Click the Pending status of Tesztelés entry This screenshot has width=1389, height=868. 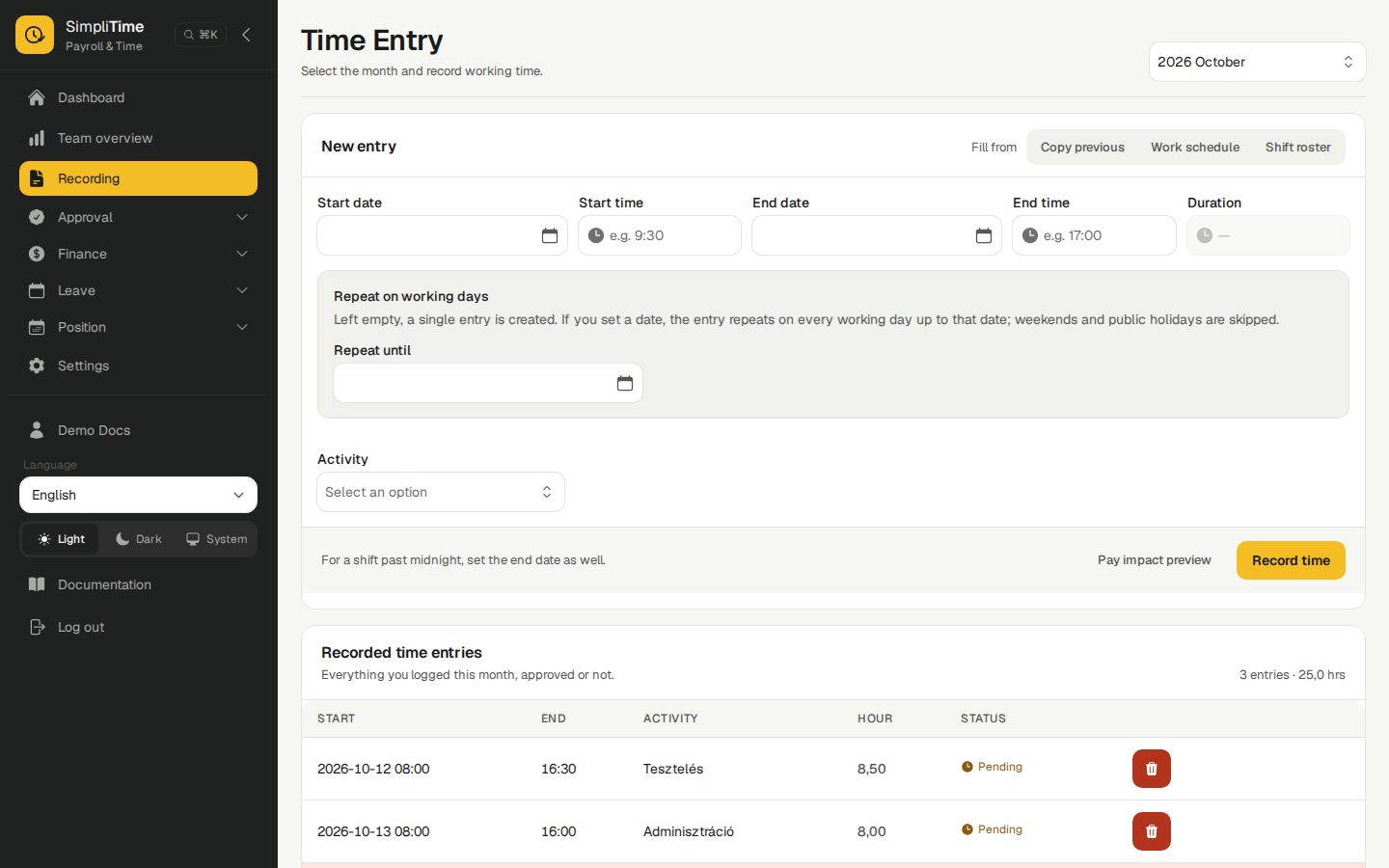pyautogui.click(x=992, y=767)
